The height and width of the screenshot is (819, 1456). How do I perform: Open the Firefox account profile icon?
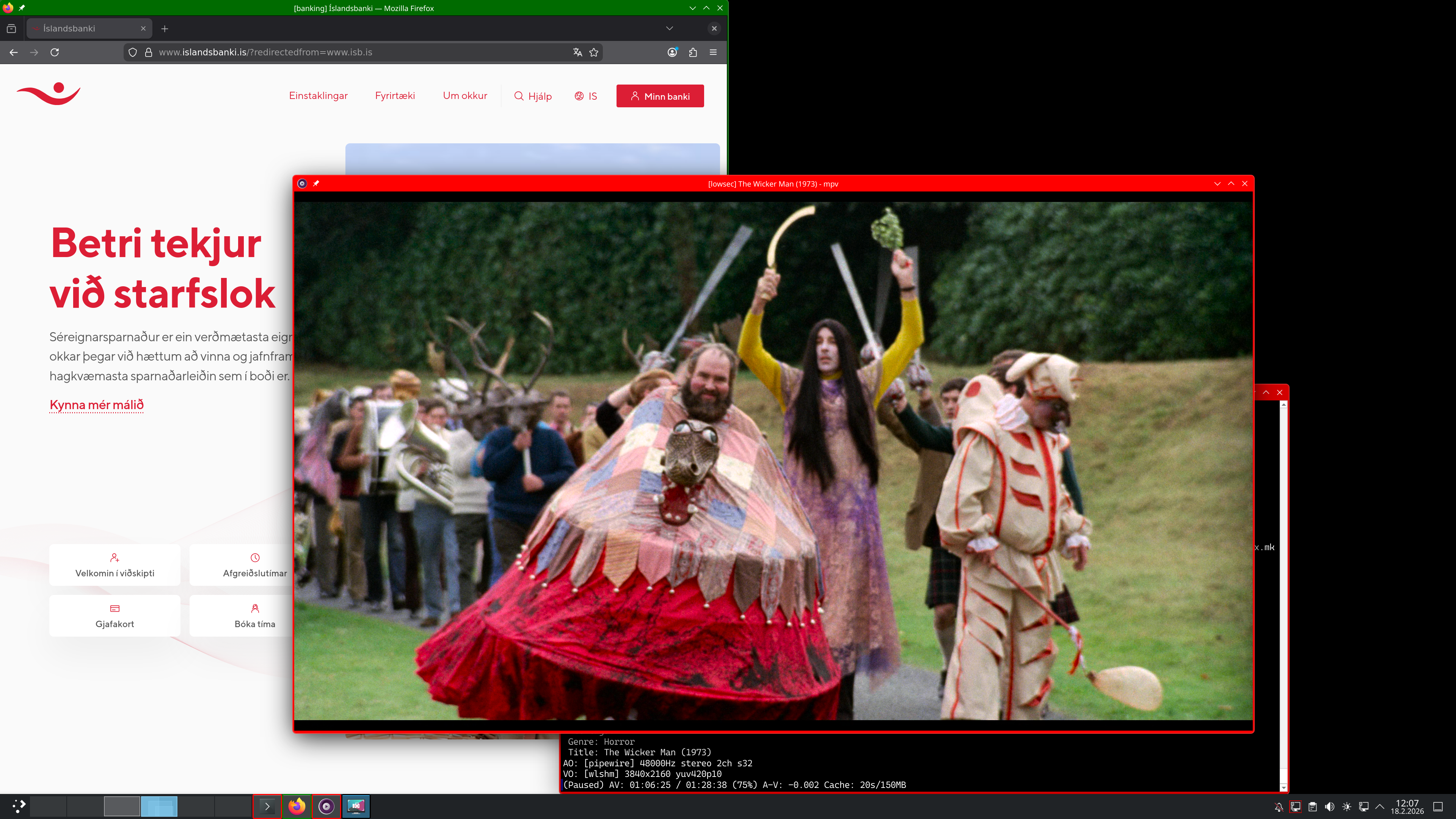(672, 52)
